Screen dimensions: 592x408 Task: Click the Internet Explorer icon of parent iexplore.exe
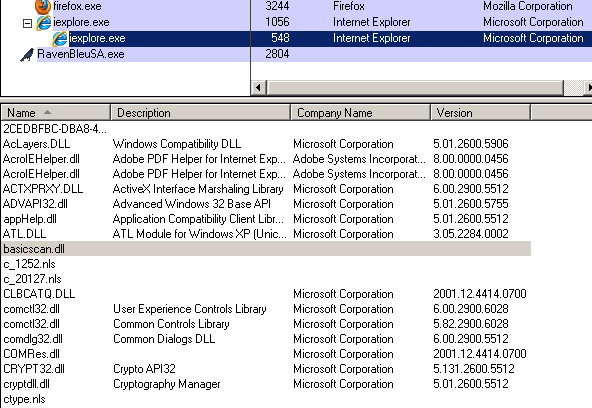click(x=43, y=23)
